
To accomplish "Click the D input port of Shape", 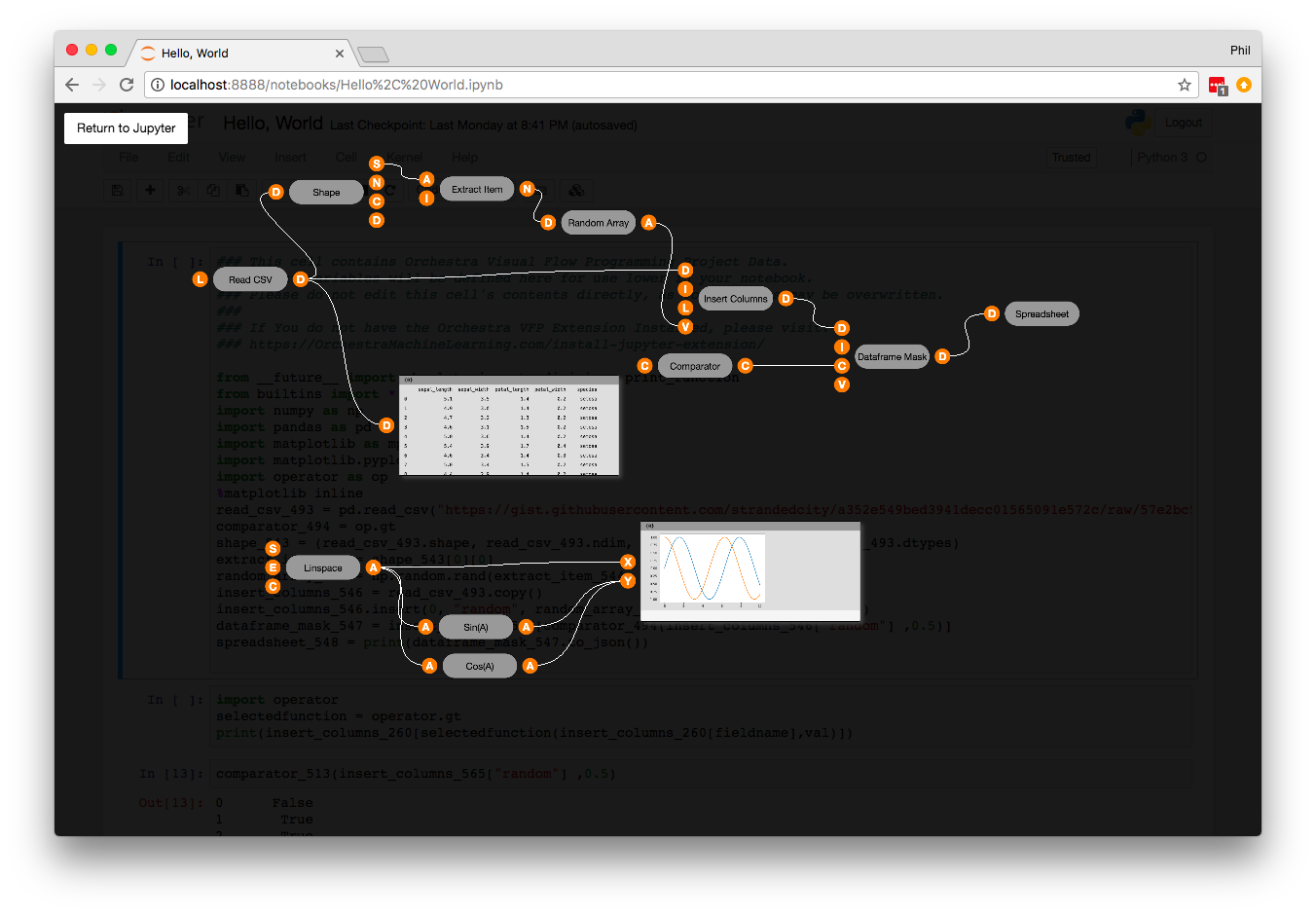I will [276, 193].
